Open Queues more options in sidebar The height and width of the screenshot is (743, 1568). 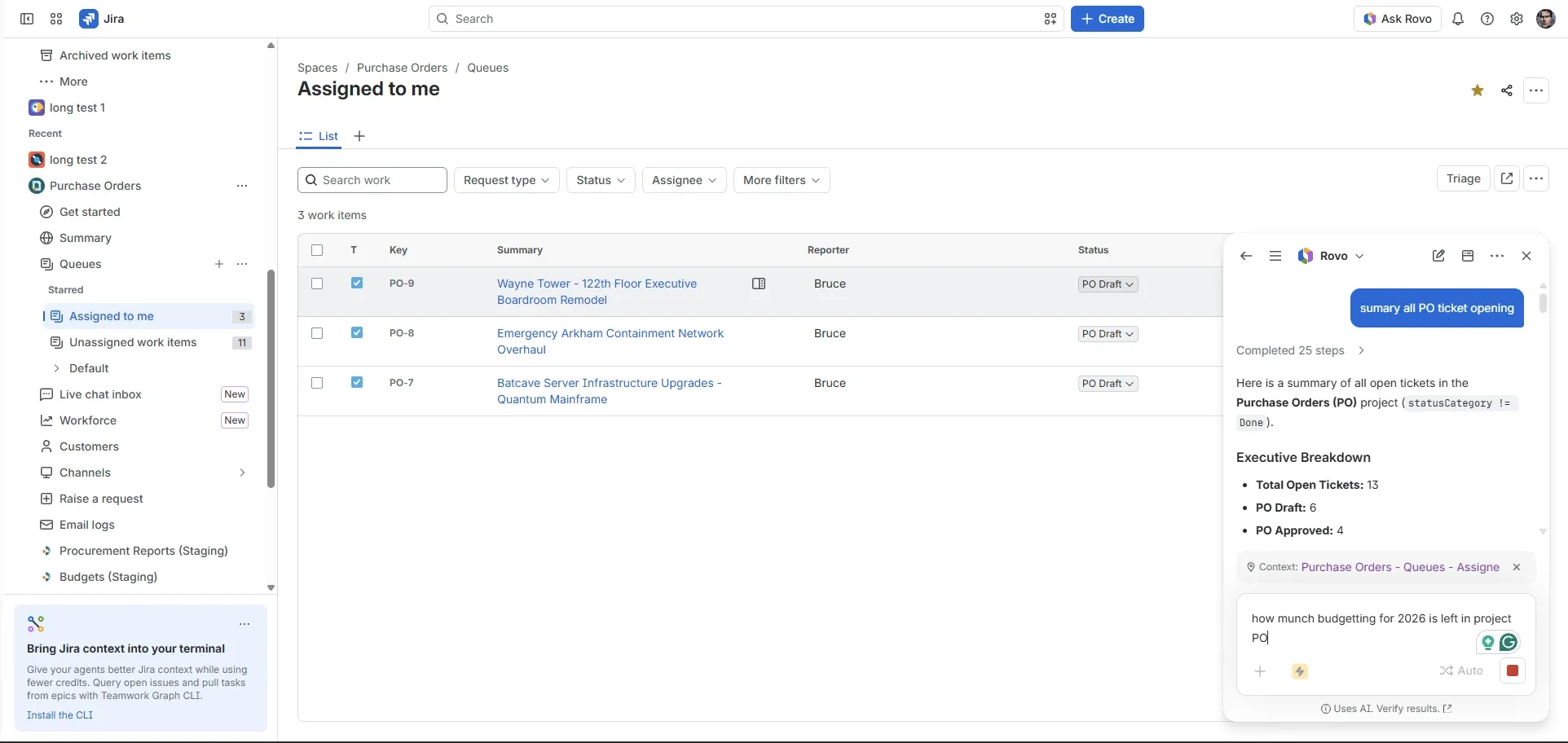coord(242,264)
